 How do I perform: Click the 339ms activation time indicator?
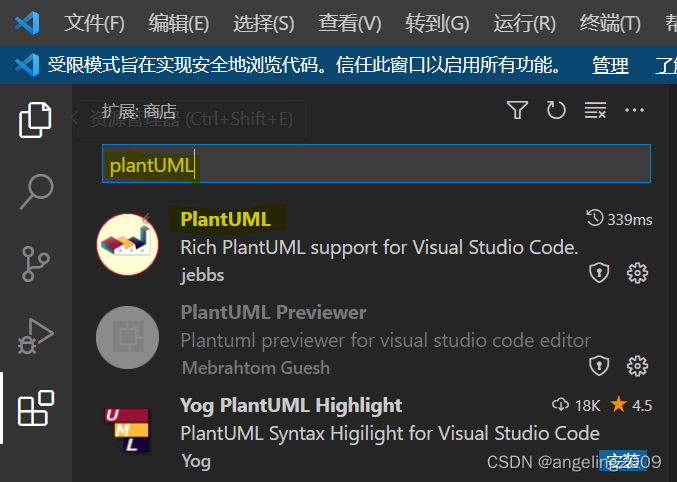620,219
